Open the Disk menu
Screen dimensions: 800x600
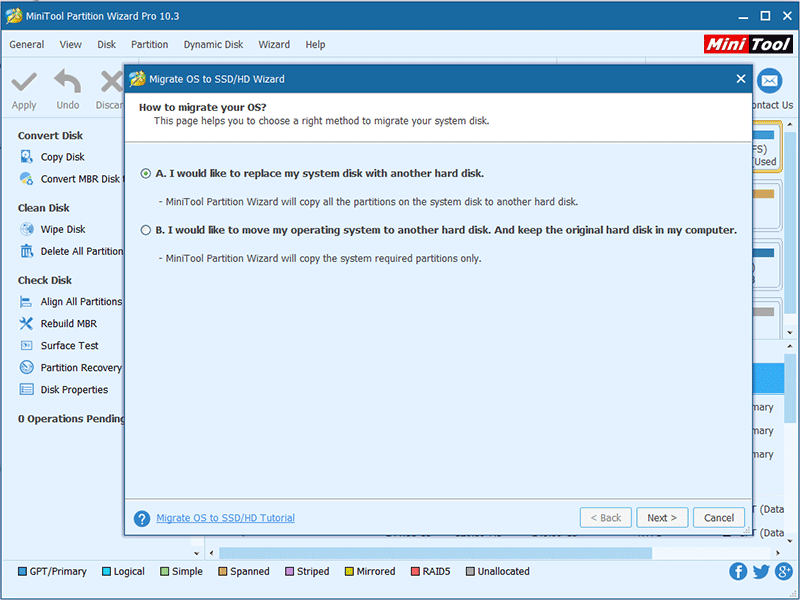coord(107,45)
